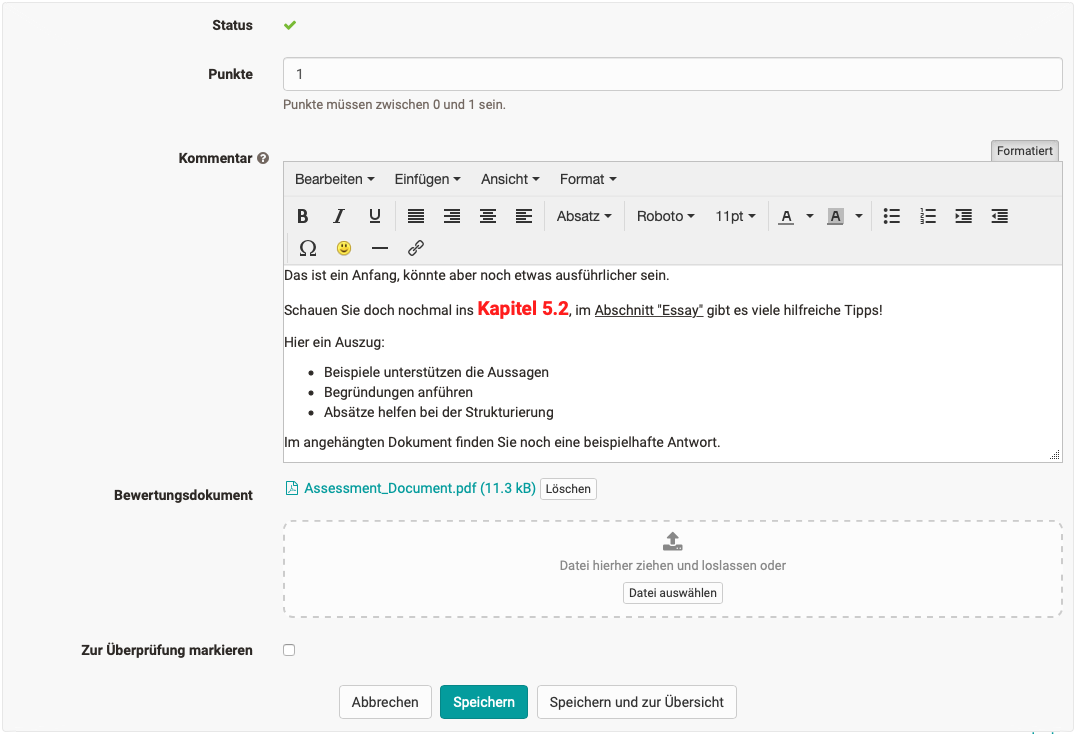Open the Format menu

pyautogui.click(x=587, y=179)
